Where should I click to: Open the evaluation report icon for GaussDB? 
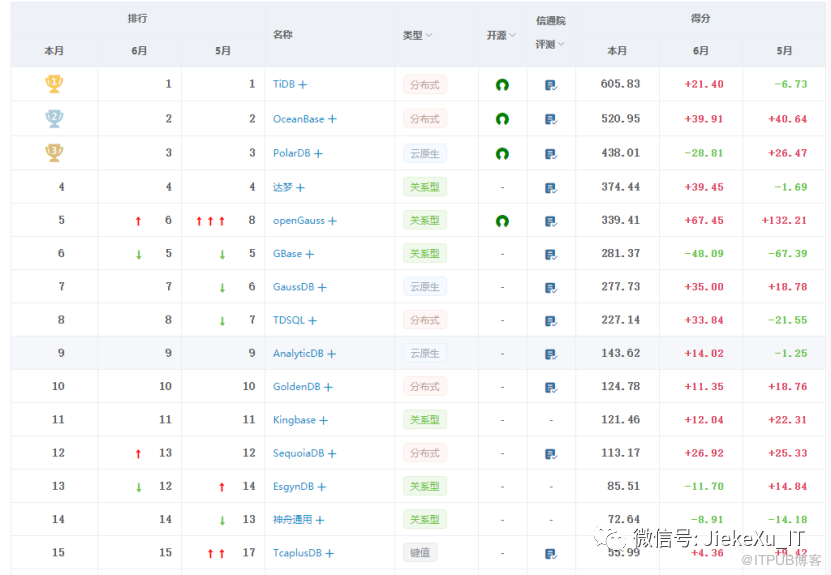551,288
